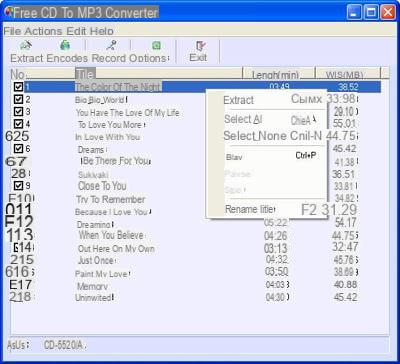This screenshot has height=364, width=400.
Task: Select track Dreams
Action: 91,150
